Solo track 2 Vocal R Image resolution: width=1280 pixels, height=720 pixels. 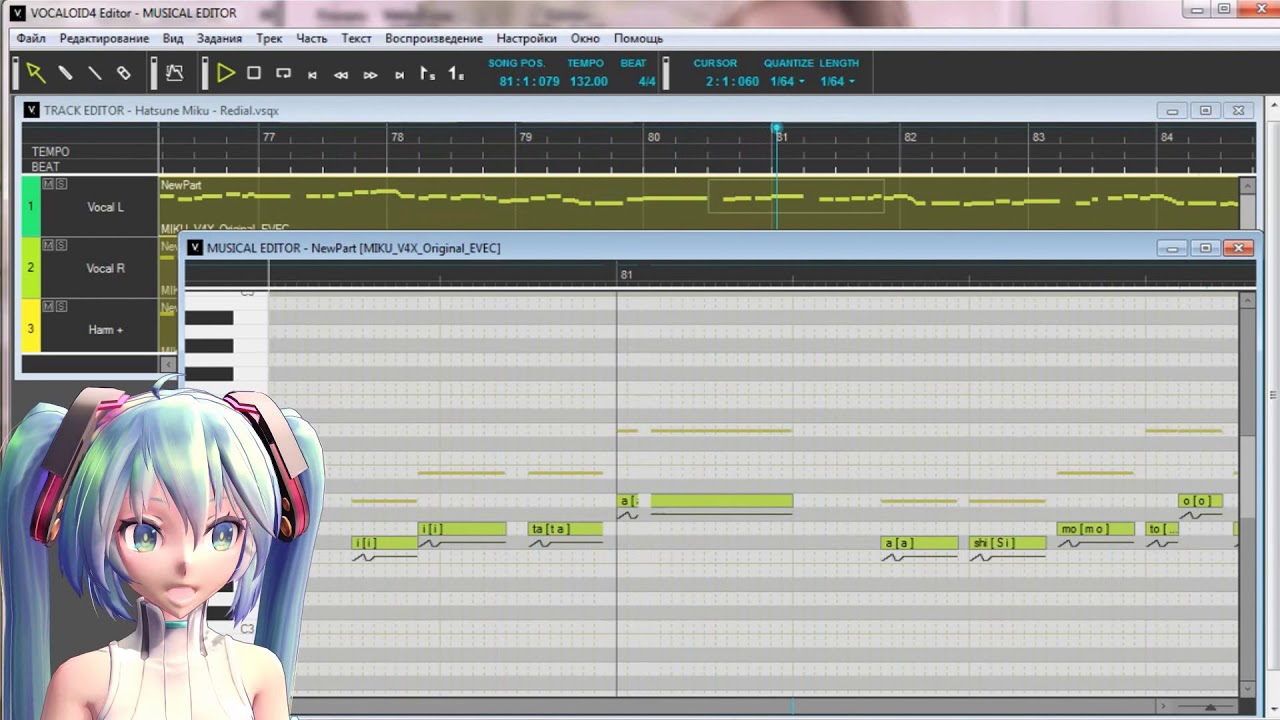click(61, 245)
